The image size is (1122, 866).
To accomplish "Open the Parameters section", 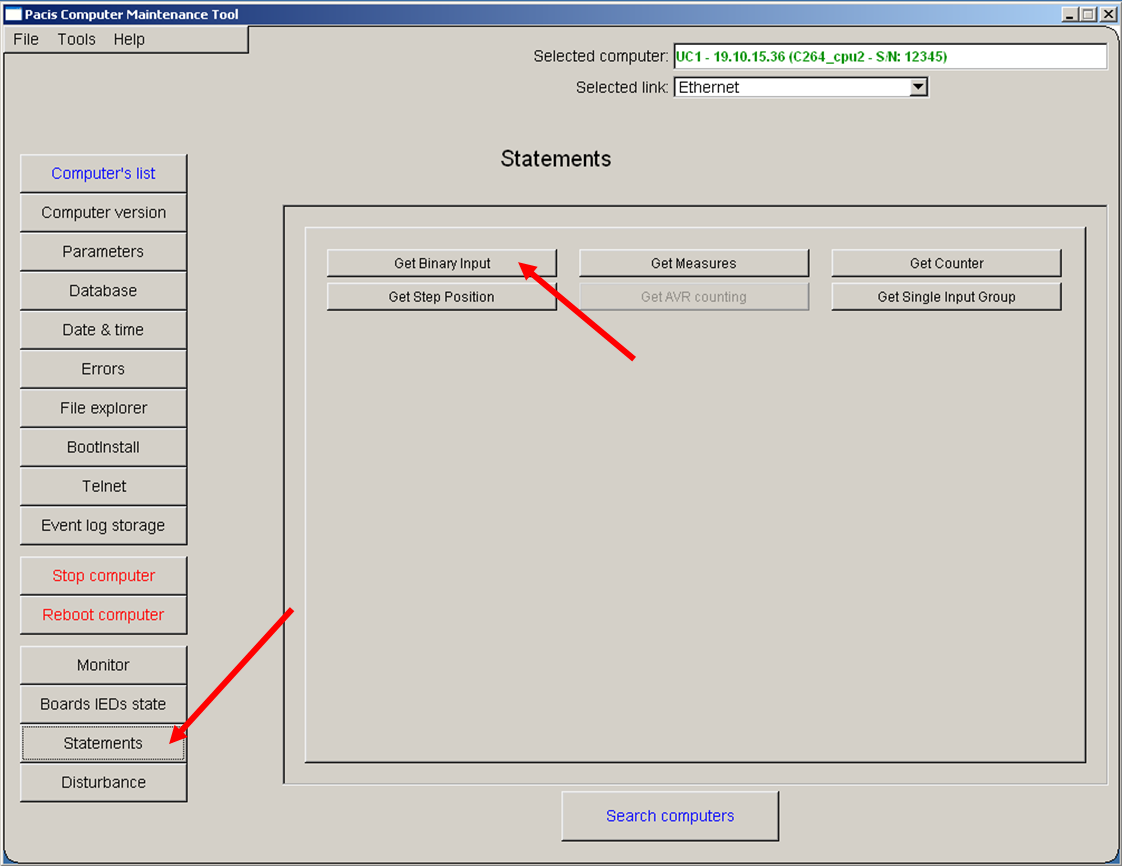I will pyautogui.click(x=104, y=251).
